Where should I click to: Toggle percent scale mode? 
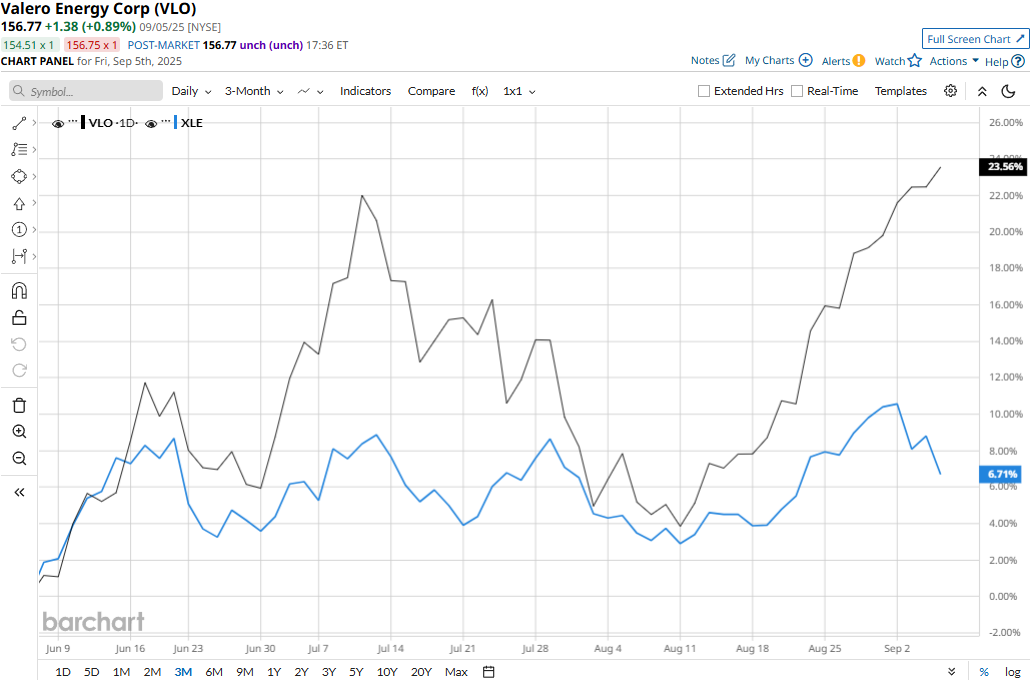(984, 671)
